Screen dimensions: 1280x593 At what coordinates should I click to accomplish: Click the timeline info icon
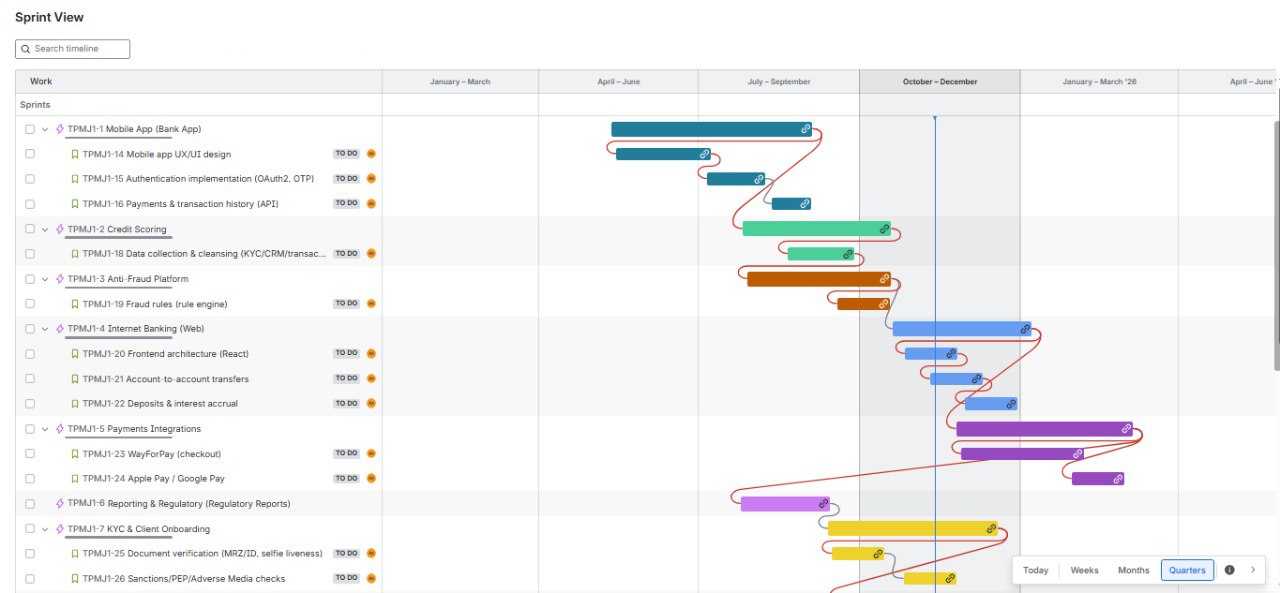tap(1229, 570)
